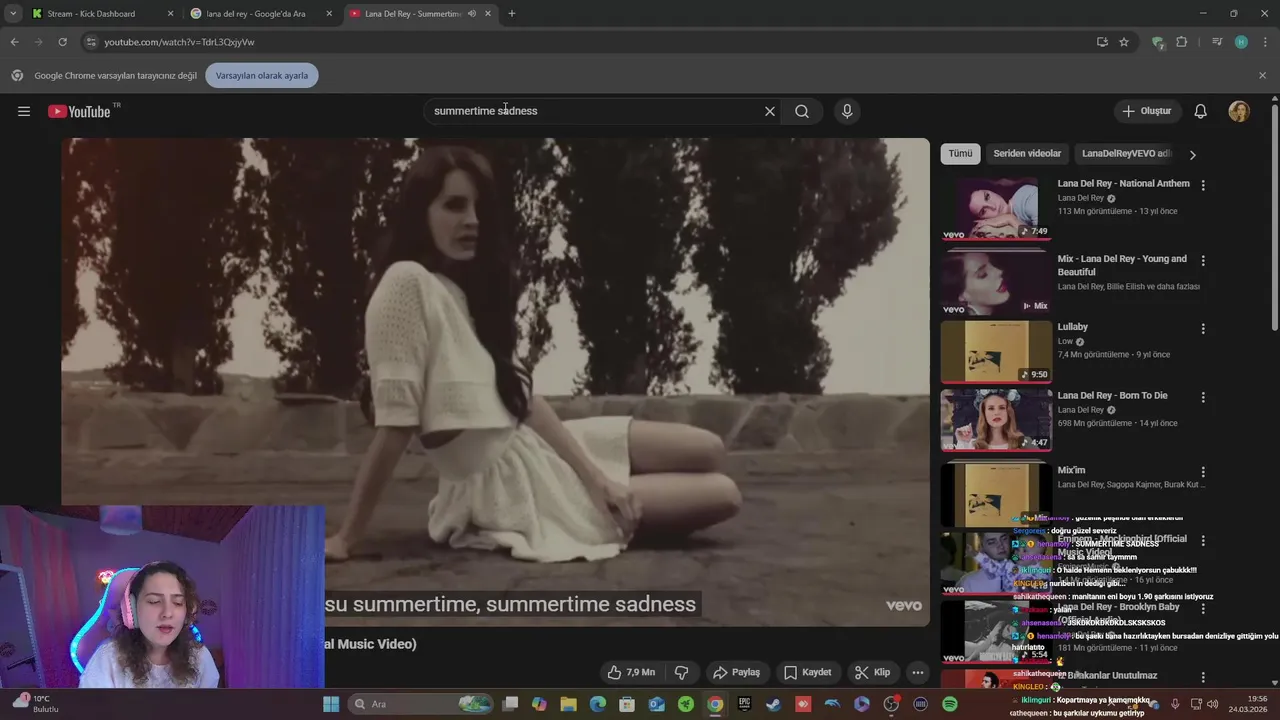This screenshot has height=720, width=1280.
Task: Click the video player area
Action: (x=495, y=382)
